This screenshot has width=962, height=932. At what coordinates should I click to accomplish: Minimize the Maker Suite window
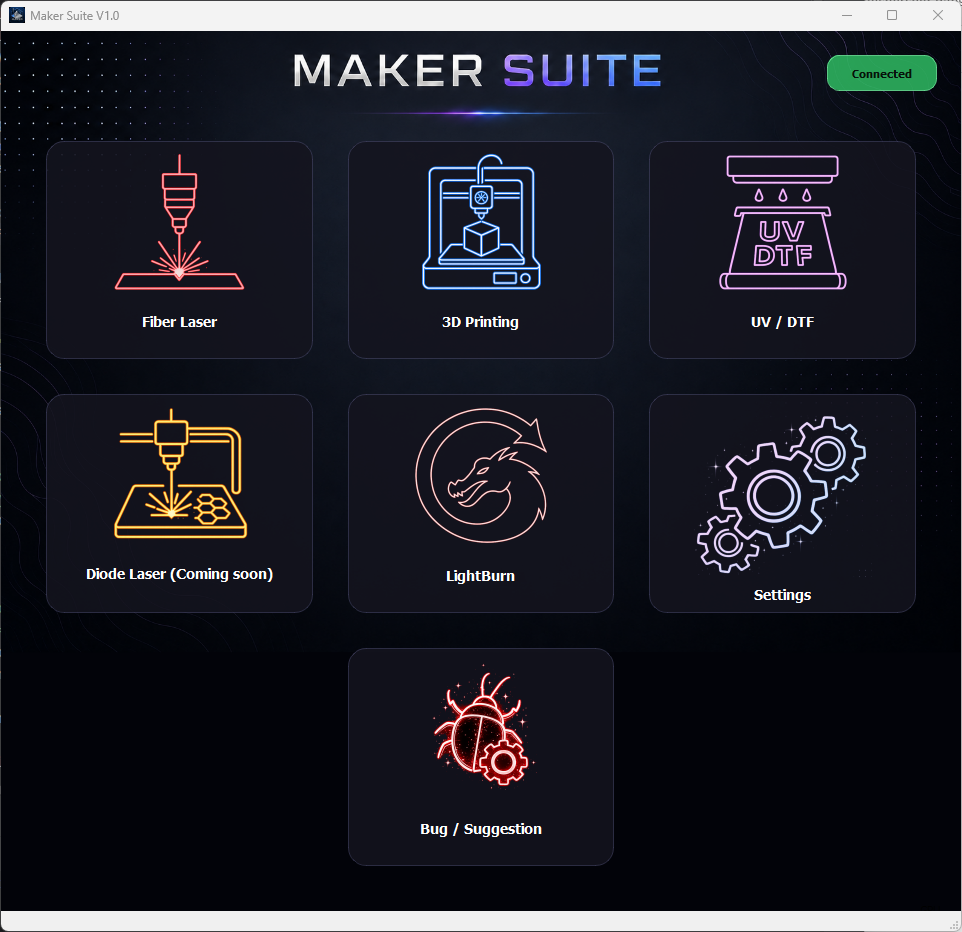coord(847,15)
